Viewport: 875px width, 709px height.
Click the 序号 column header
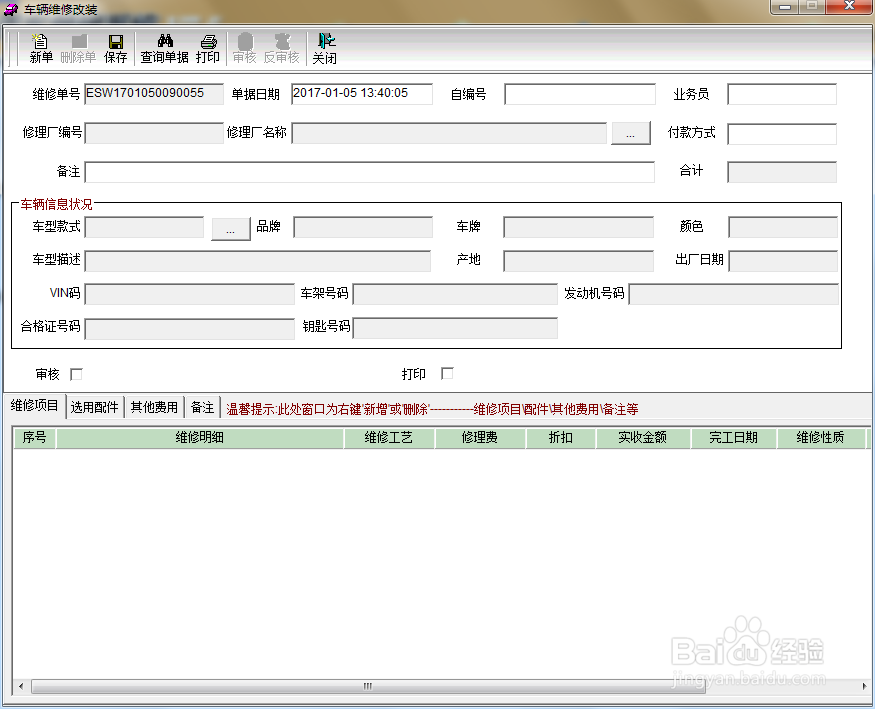pyautogui.click(x=35, y=438)
